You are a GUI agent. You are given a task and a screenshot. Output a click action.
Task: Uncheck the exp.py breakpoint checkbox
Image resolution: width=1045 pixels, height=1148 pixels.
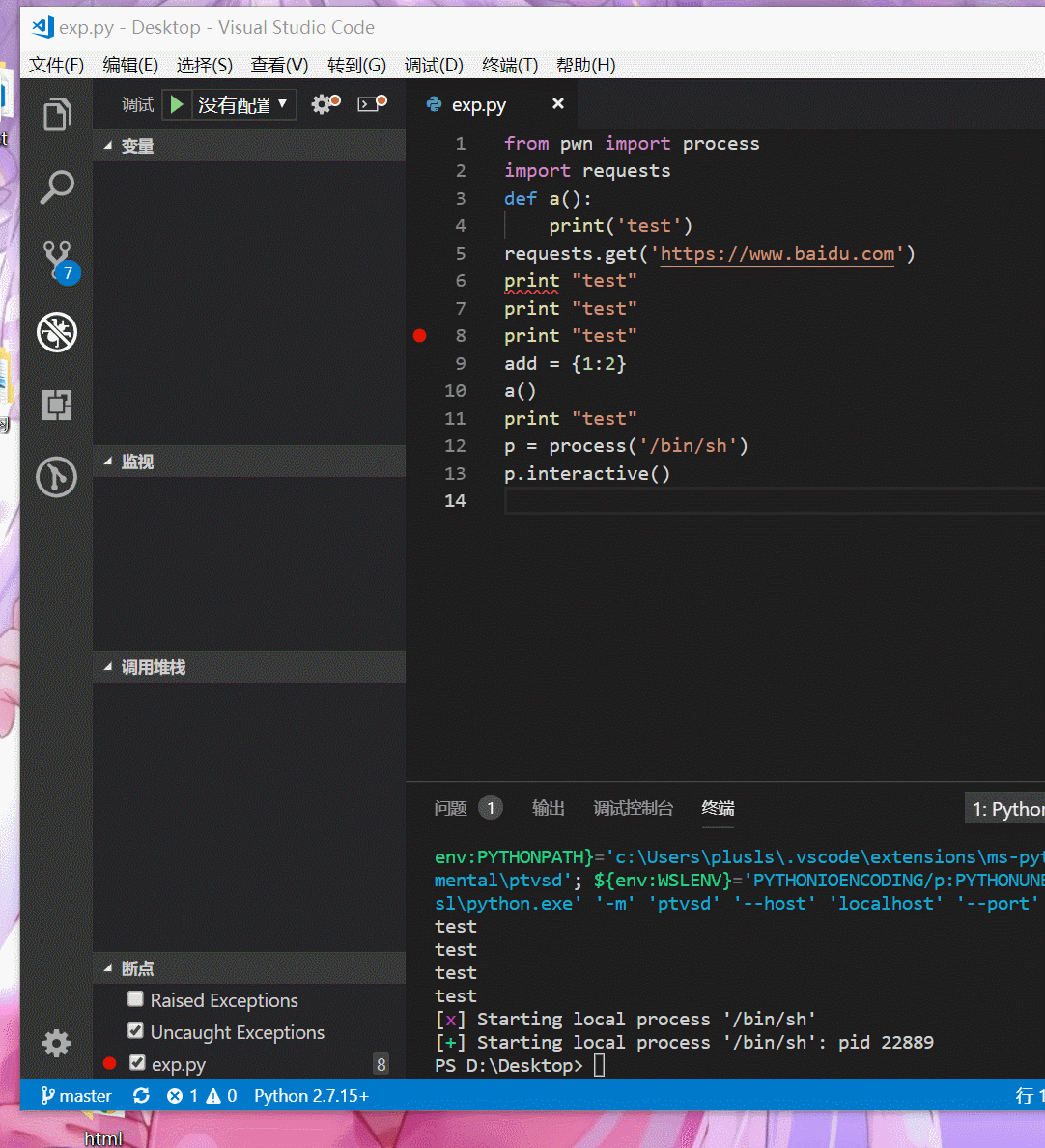pos(137,1063)
